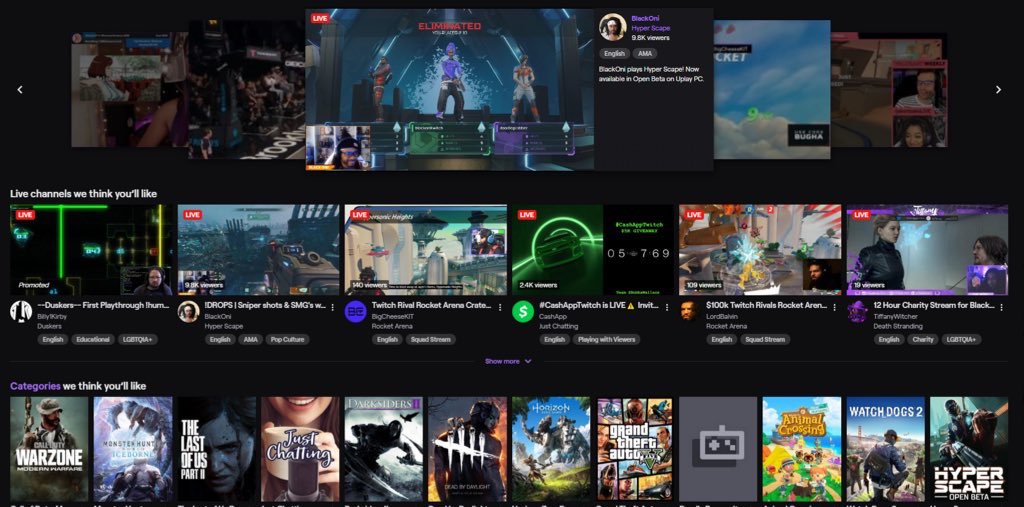Select Playing with Viewers tag
1024x507 pixels.
tap(607, 340)
